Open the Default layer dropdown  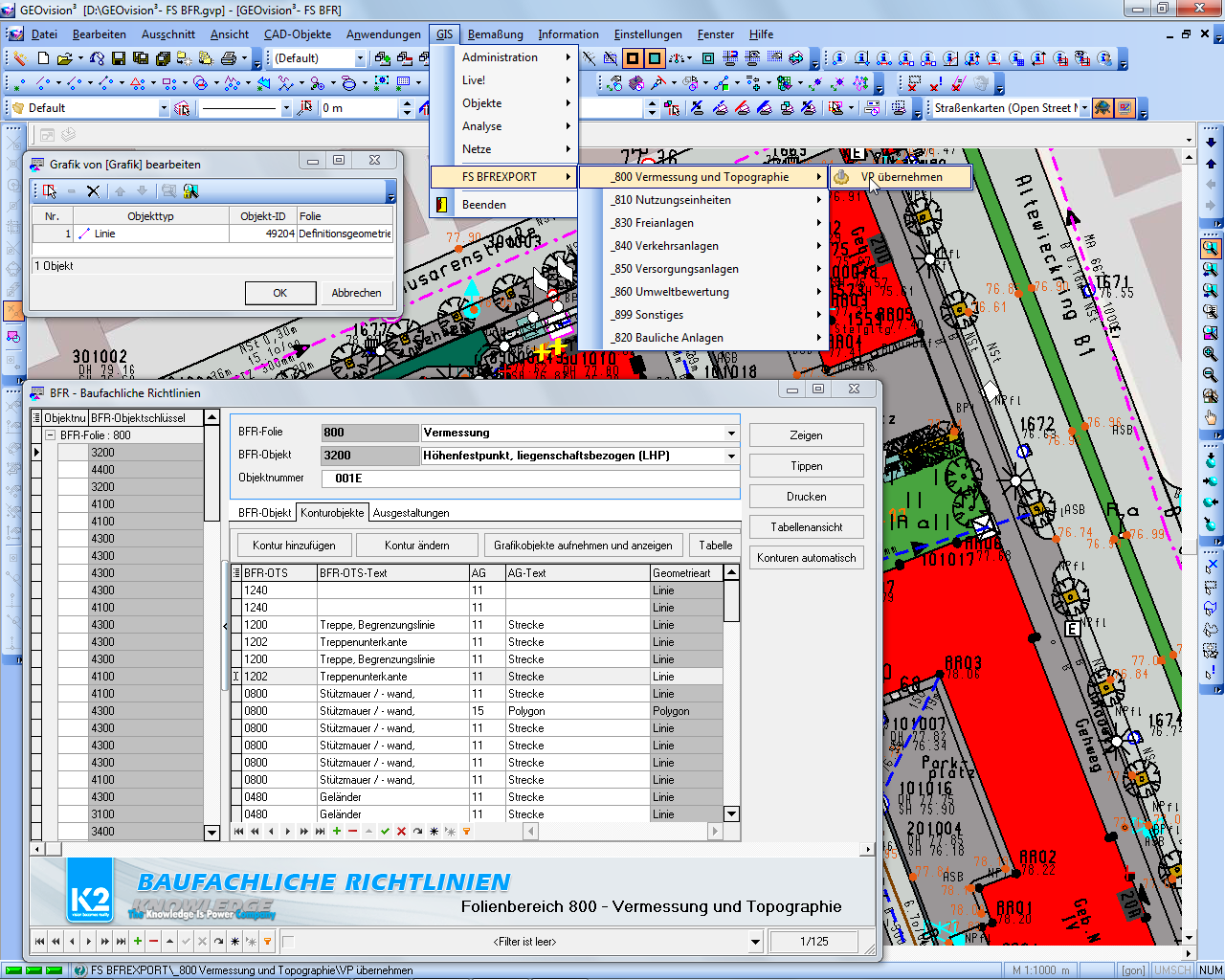point(164,108)
